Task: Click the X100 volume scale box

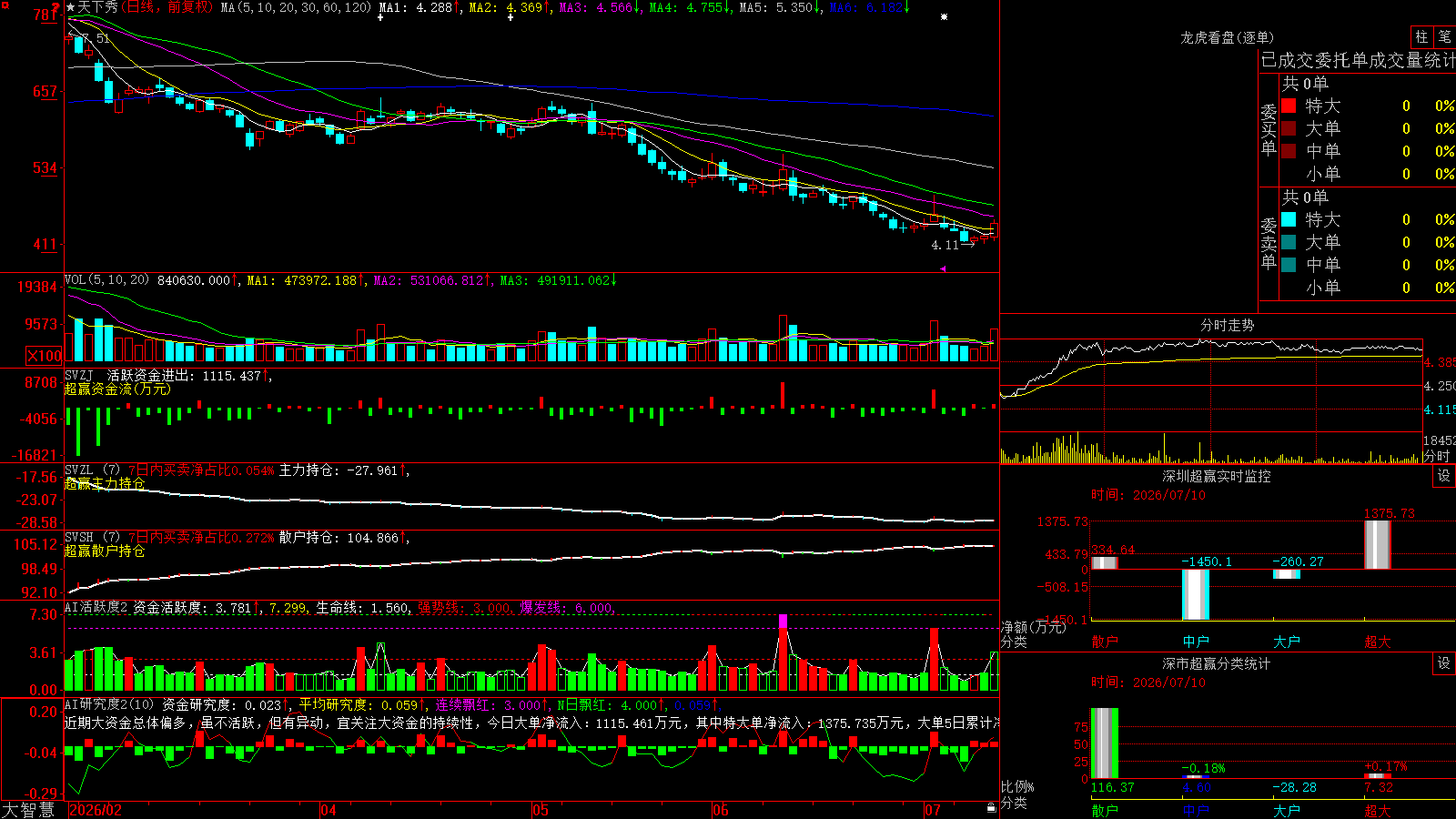Action: point(45,356)
